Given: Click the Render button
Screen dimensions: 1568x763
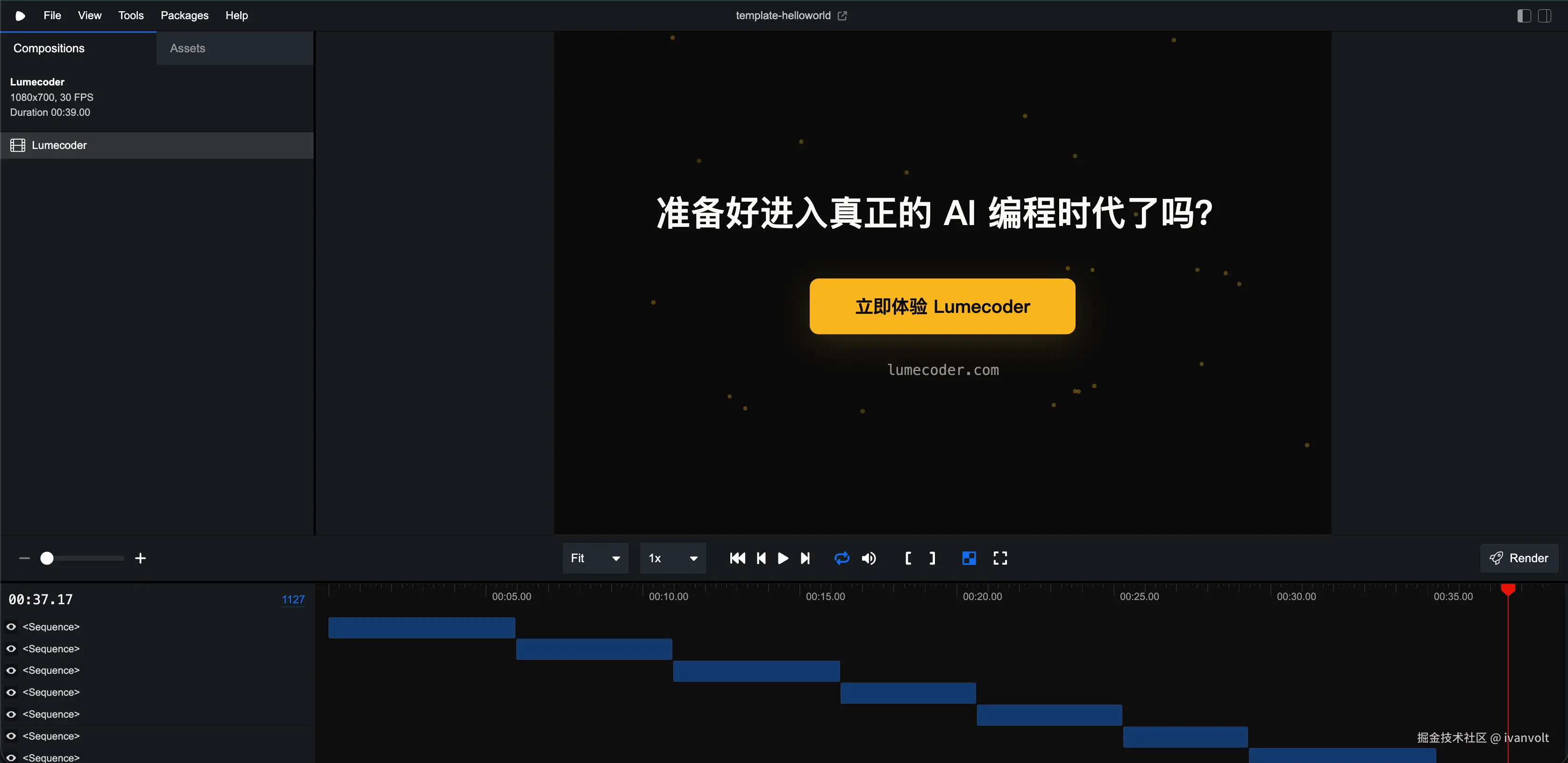Looking at the screenshot, I should click(x=1519, y=558).
